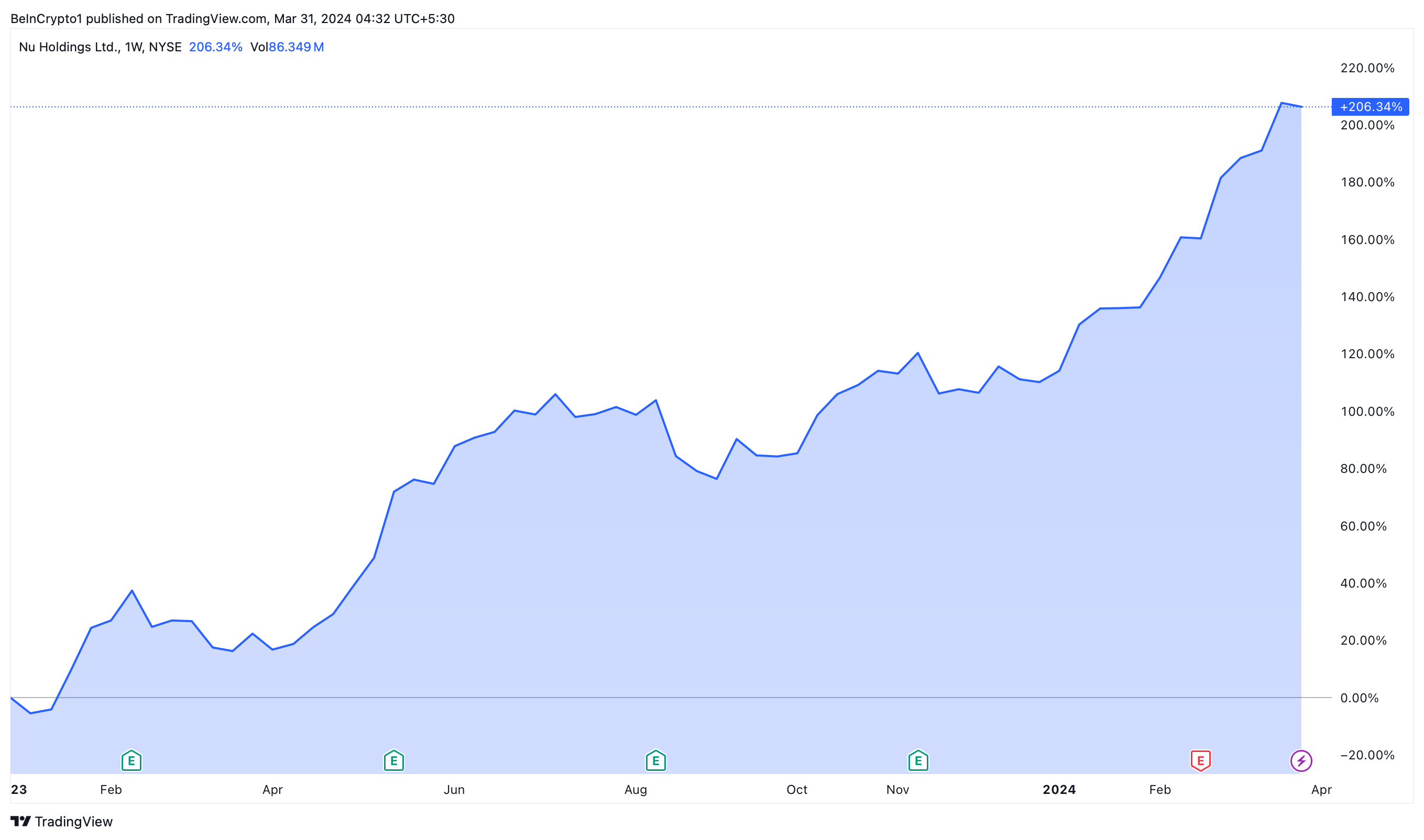Click the Oct label on the time axis
1424x840 pixels.
797,790
